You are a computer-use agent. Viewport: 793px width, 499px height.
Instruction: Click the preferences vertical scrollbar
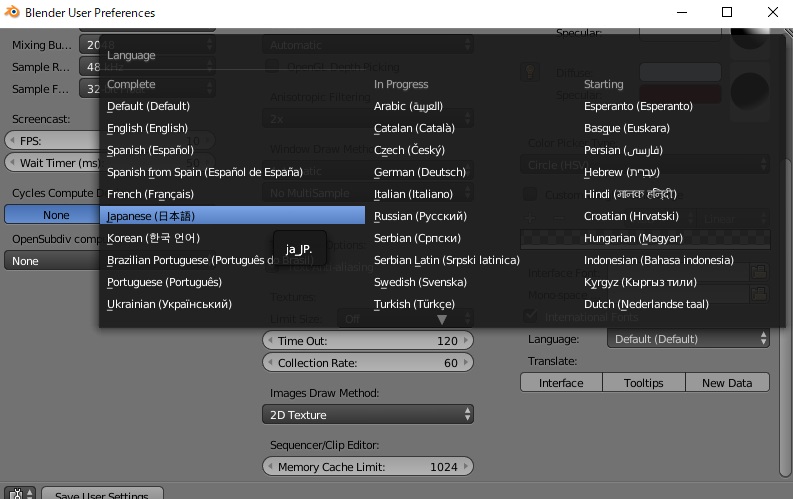(x=786, y=319)
